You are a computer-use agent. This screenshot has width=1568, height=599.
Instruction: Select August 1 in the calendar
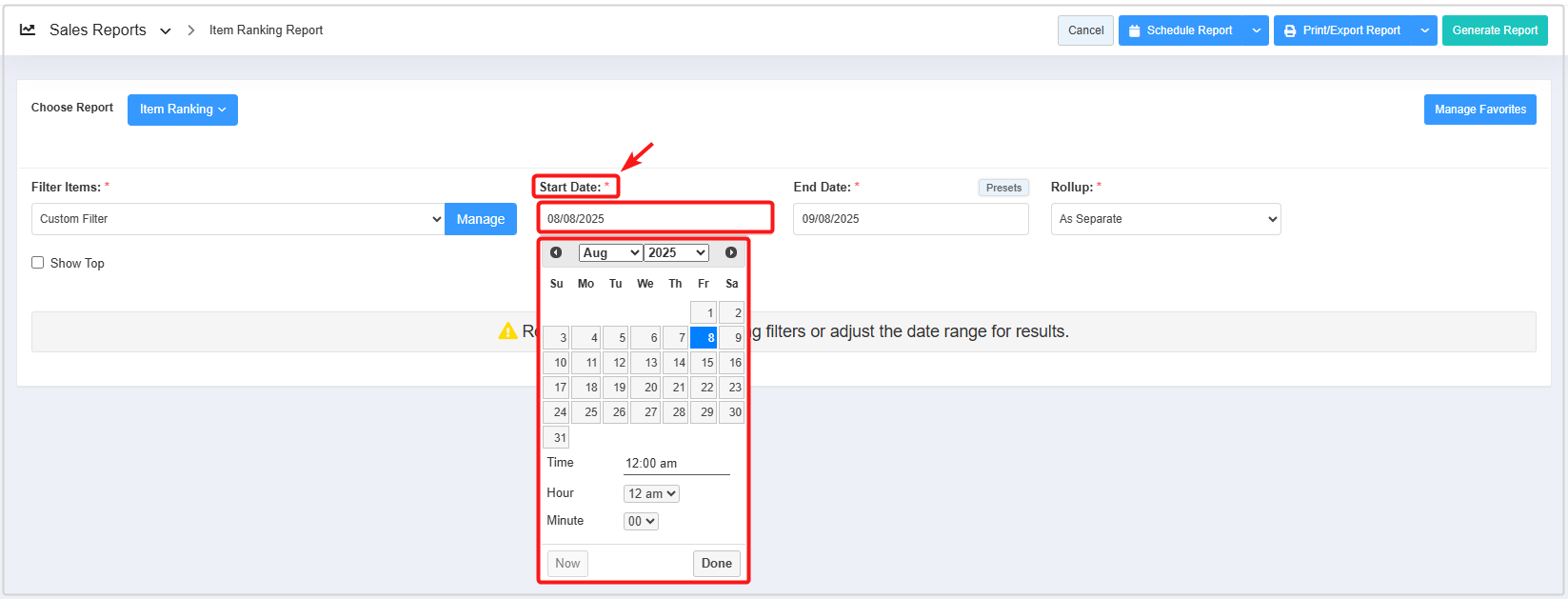tap(704, 312)
